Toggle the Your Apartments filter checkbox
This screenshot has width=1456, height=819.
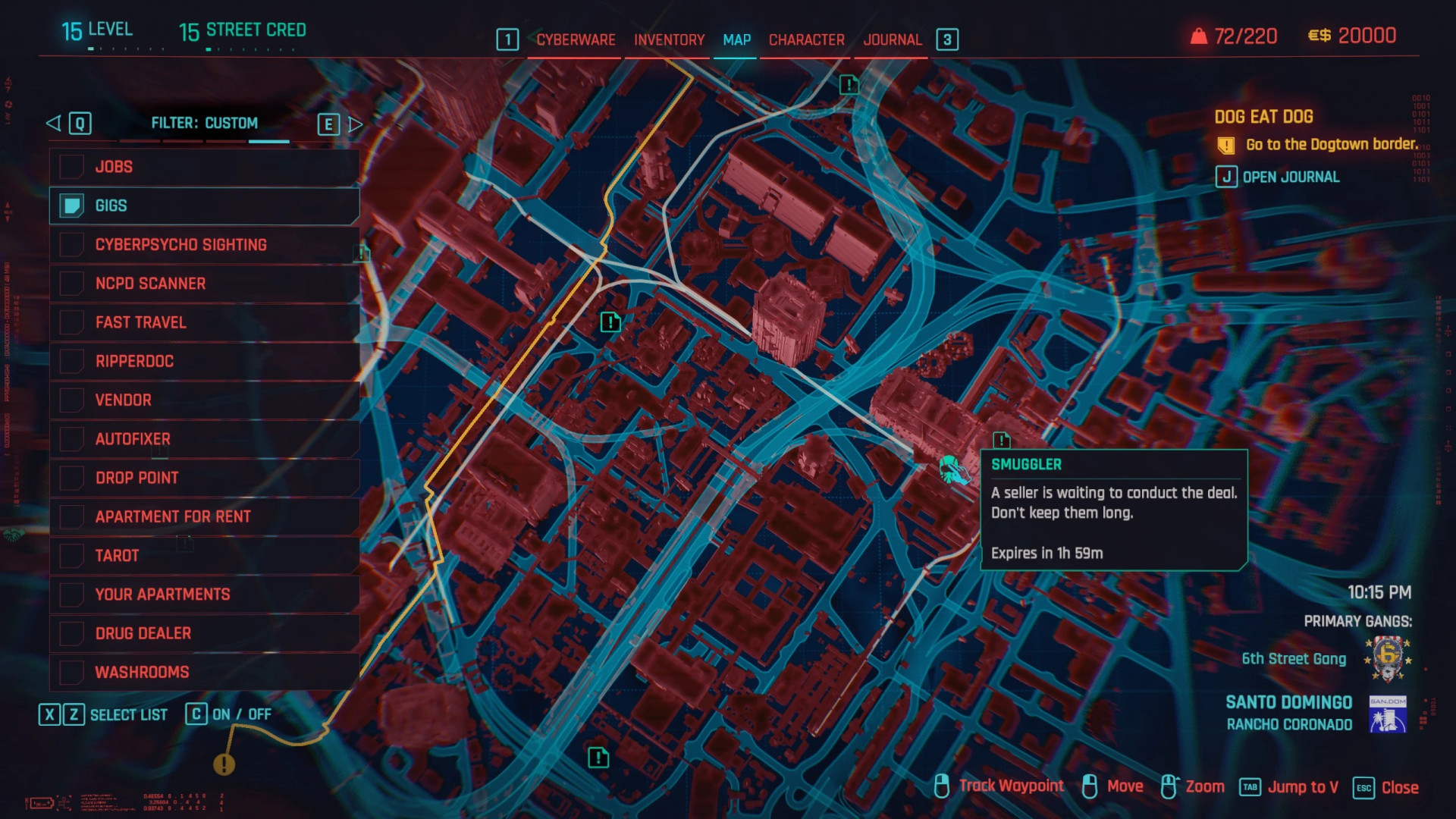(x=72, y=595)
